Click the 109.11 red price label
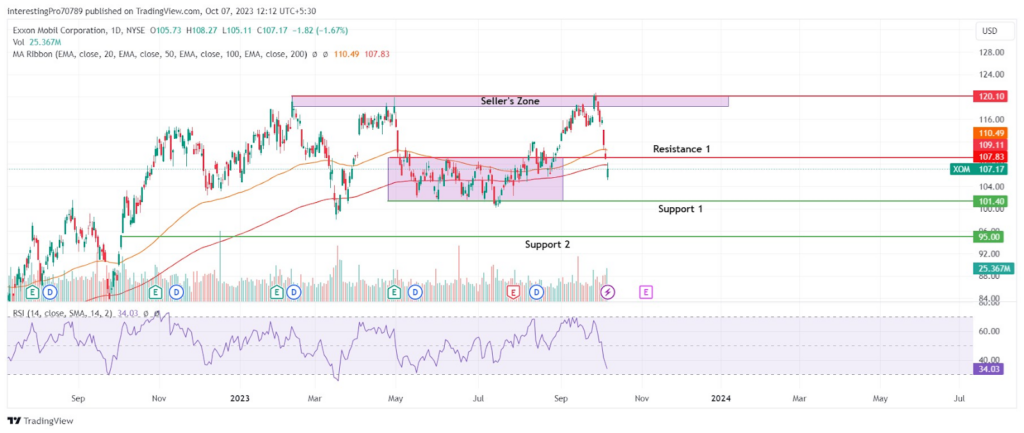 click(x=991, y=144)
